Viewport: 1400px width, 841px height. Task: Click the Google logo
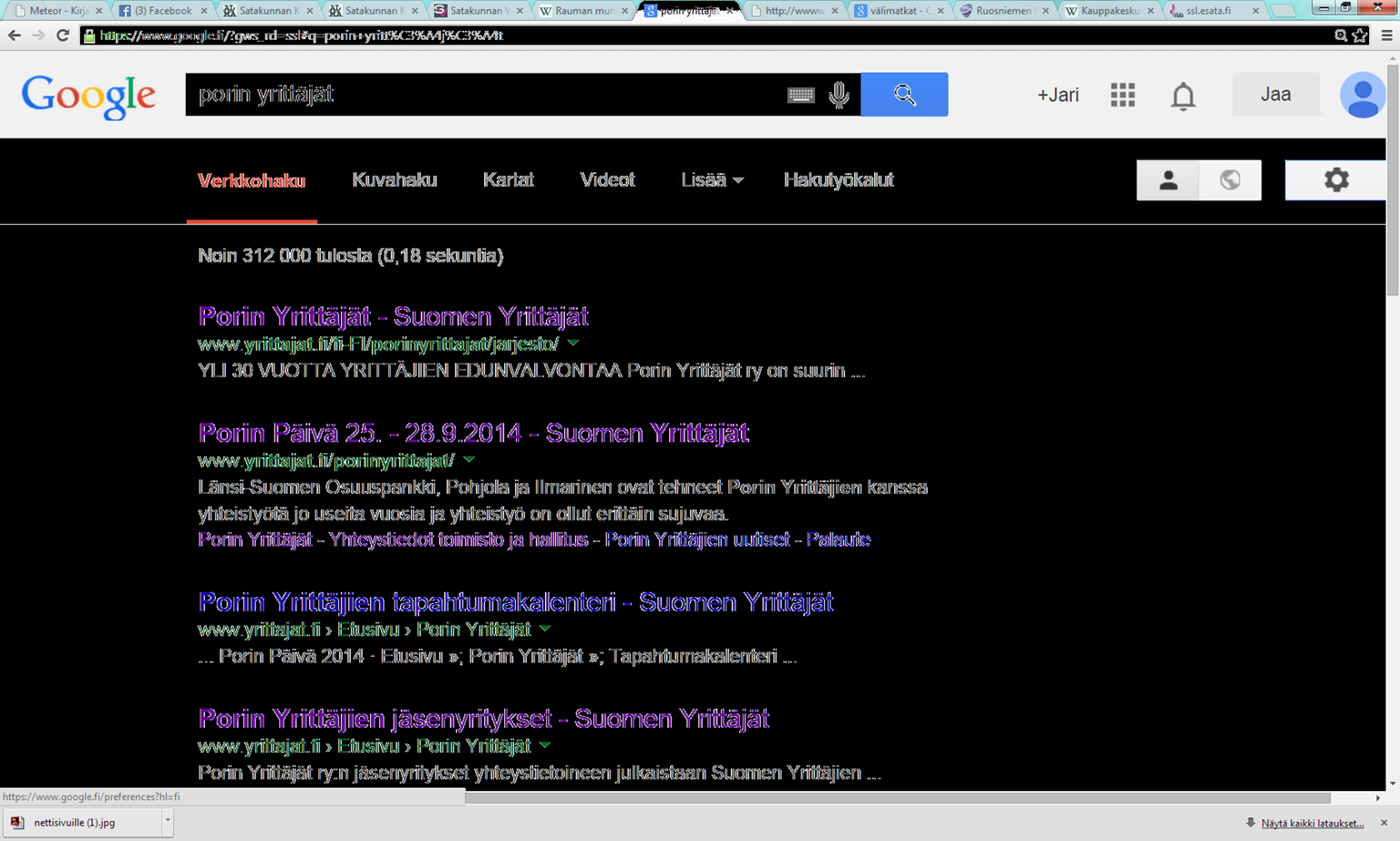point(88,96)
